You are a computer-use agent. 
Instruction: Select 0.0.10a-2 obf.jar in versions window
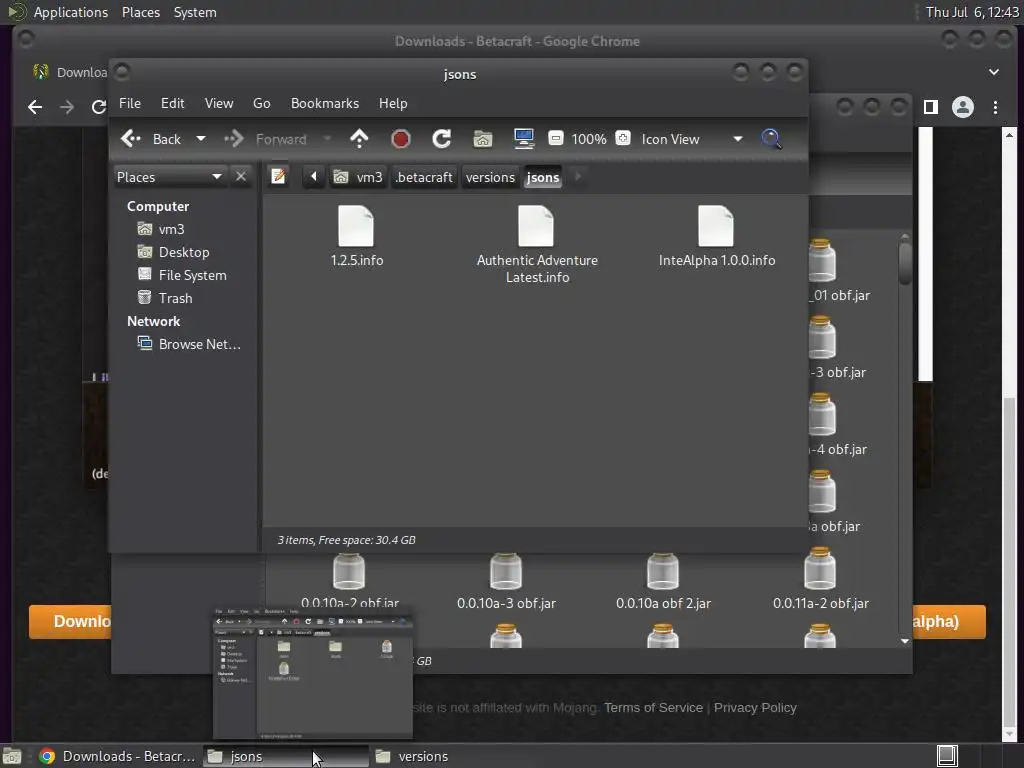tap(349, 581)
